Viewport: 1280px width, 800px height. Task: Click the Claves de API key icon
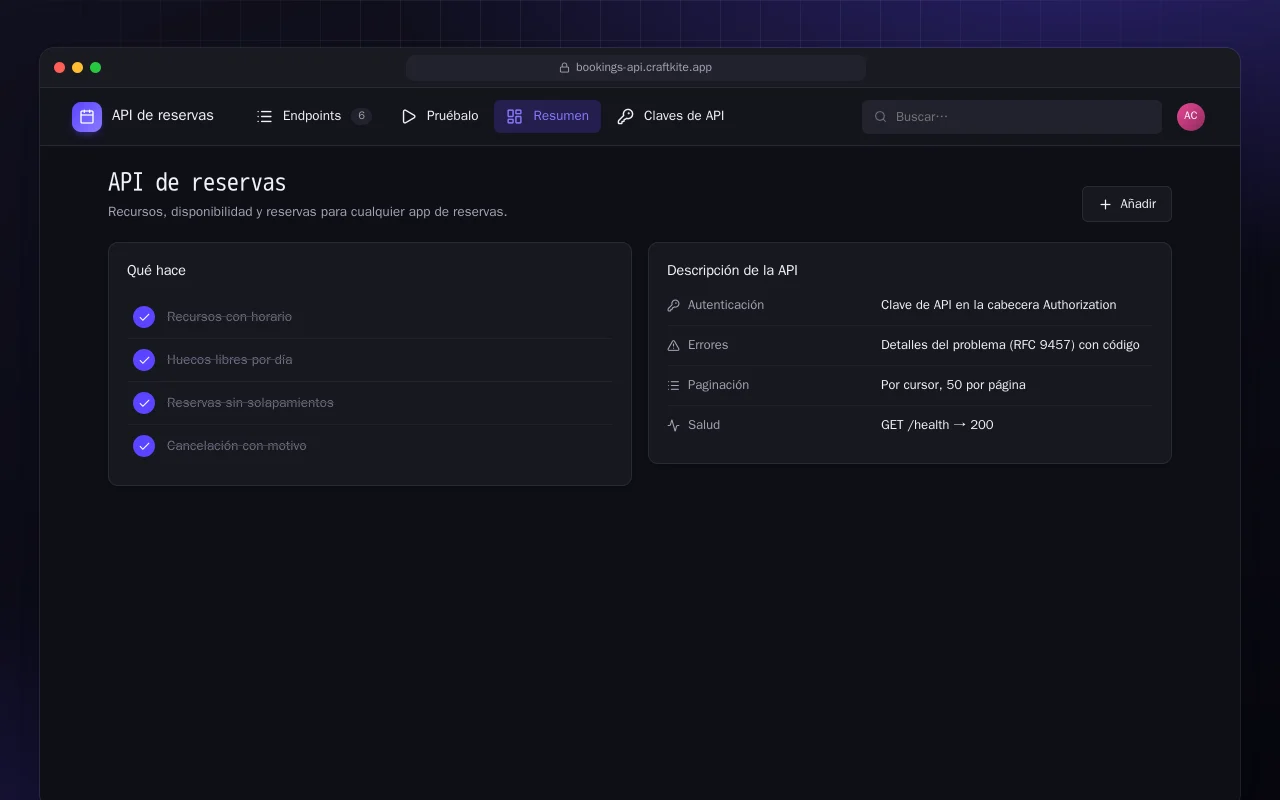625,117
